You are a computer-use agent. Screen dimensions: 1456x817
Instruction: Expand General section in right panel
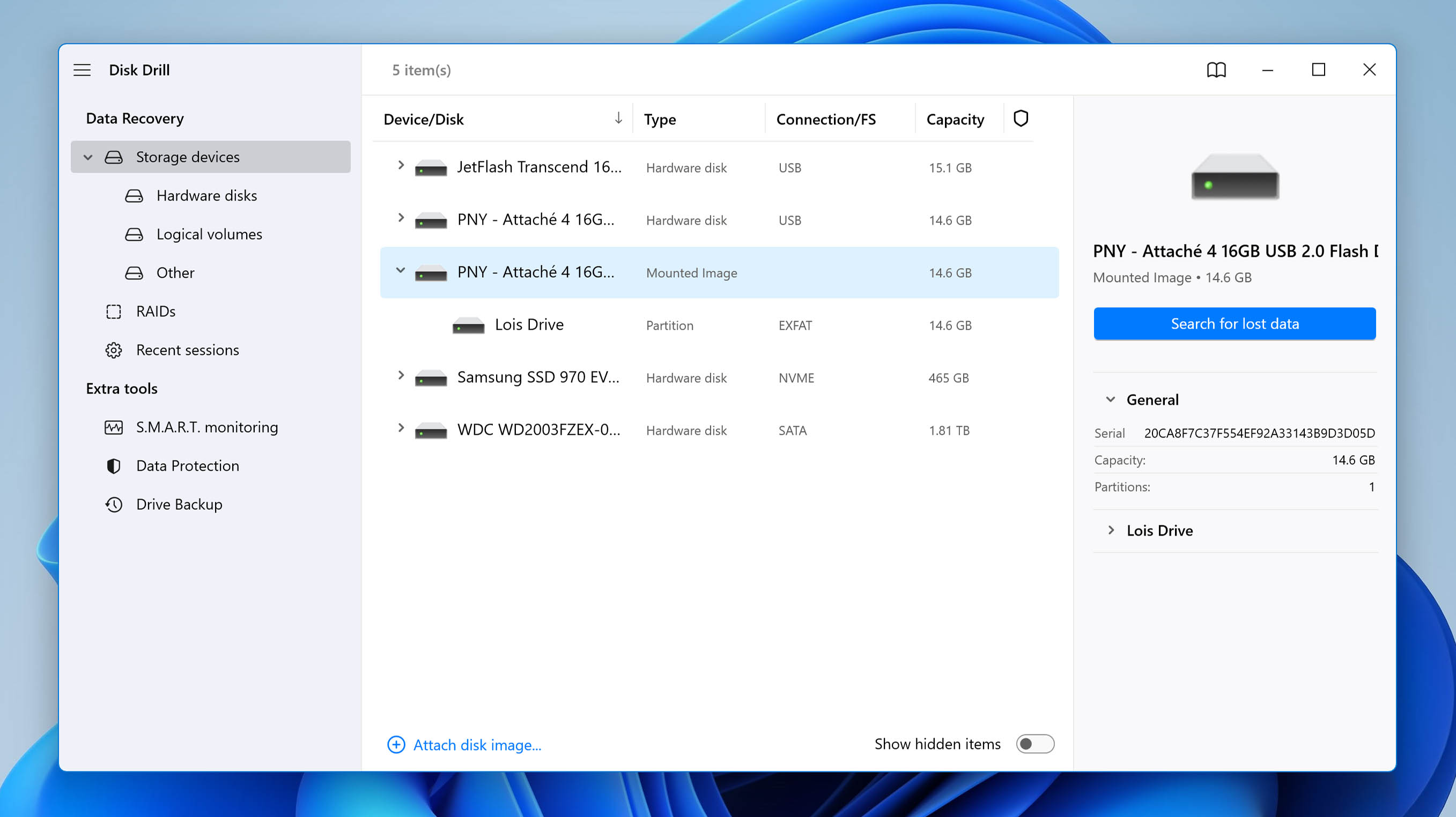tap(1112, 399)
